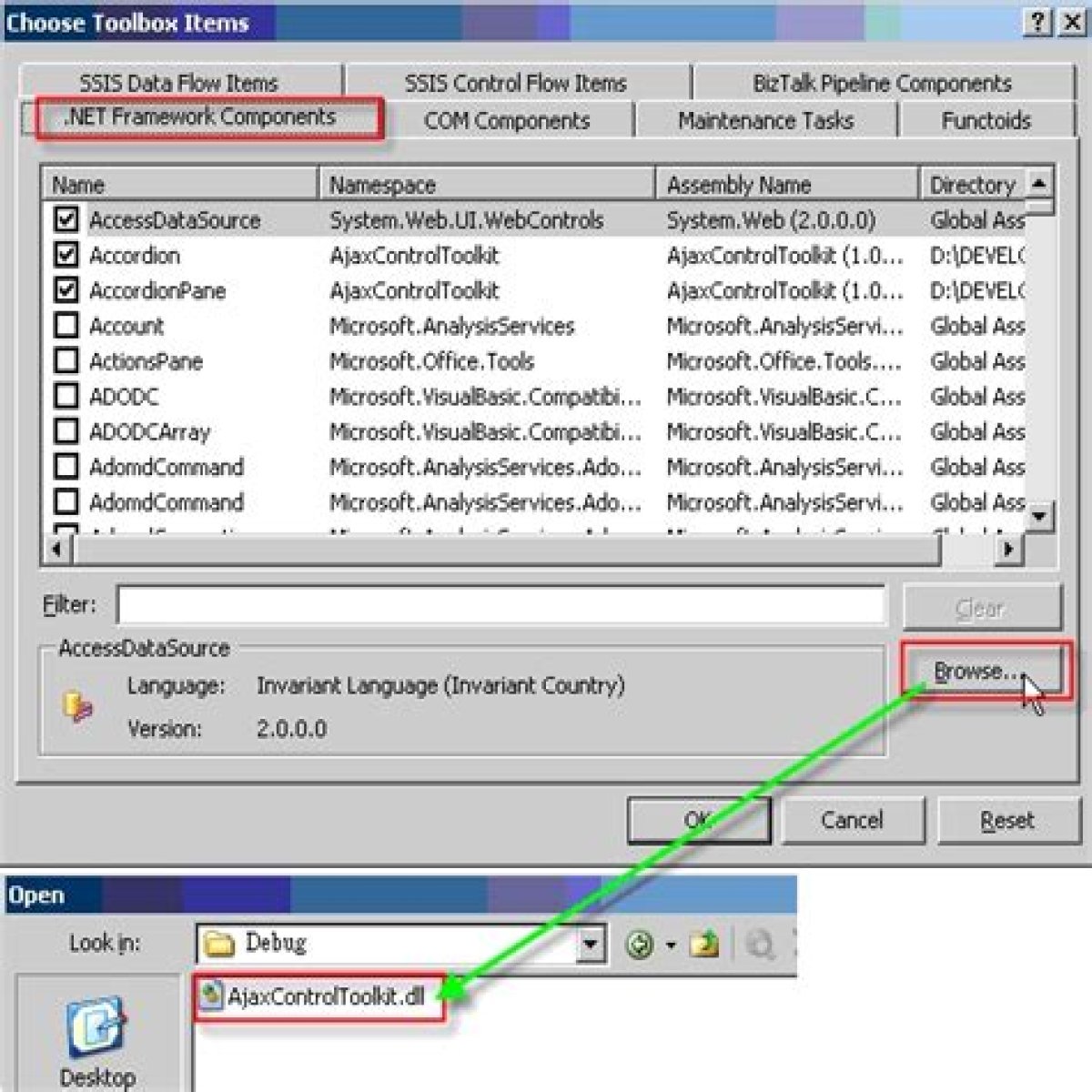This screenshot has height=1092, width=1092.
Task: Open the COM Components tab
Action: [x=507, y=120]
